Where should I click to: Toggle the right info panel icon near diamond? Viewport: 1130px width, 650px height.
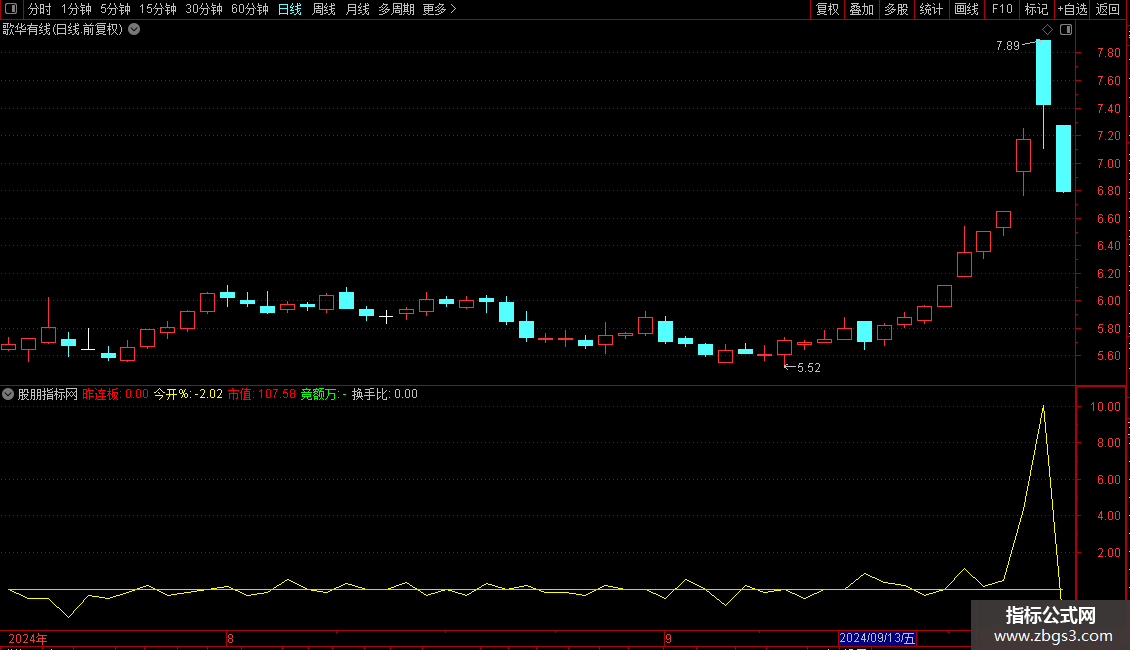pyautogui.click(x=1066, y=30)
